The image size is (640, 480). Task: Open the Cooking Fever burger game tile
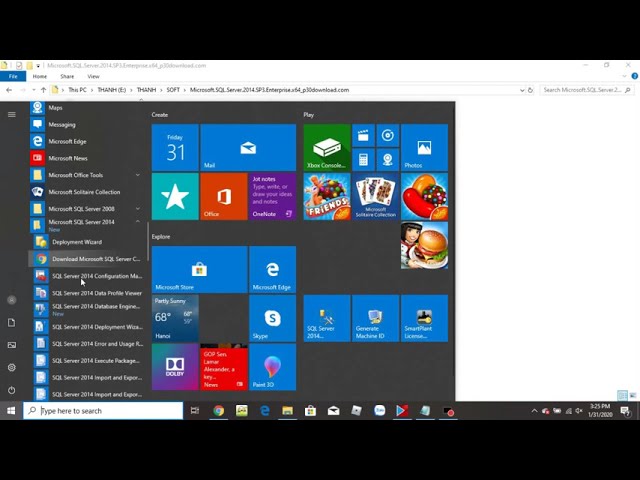tap(424, 245)
